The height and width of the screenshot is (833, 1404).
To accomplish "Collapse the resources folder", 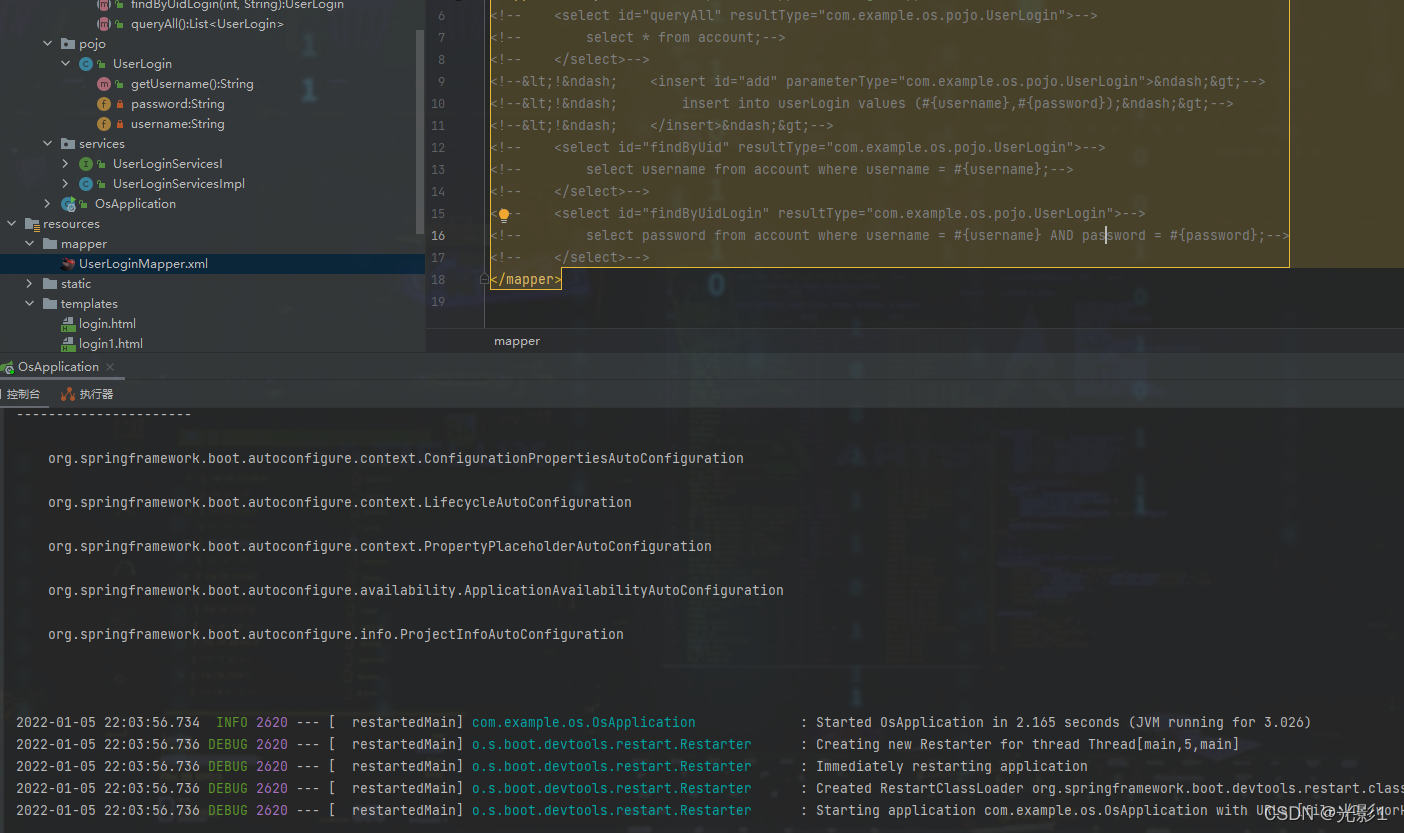I will [x=12, y=224].
